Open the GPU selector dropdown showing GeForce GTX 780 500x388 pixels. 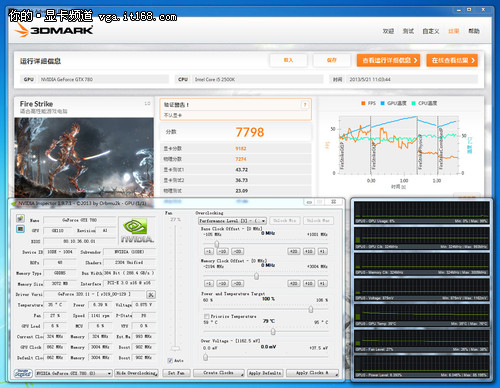(73, 373)
